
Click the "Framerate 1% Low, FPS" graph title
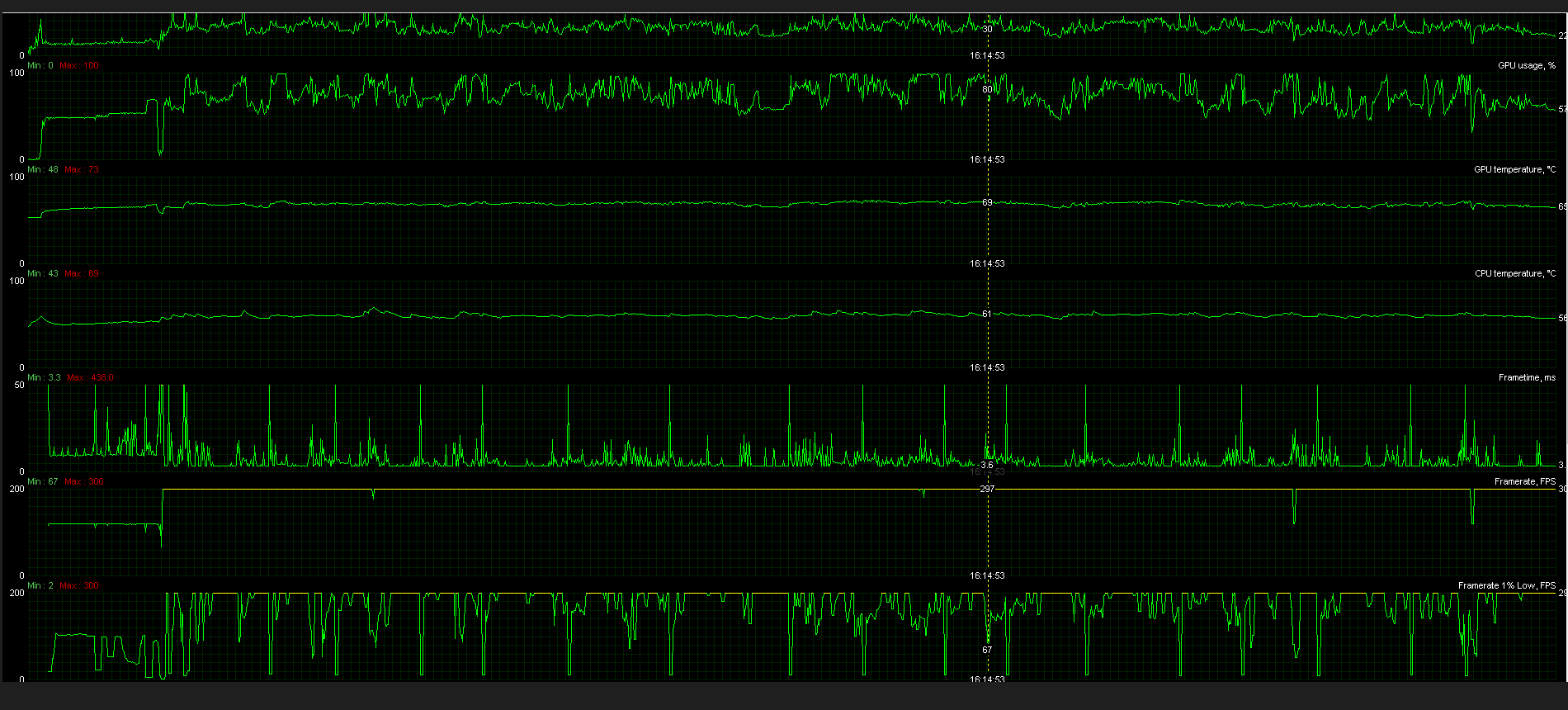point(1507,585)
